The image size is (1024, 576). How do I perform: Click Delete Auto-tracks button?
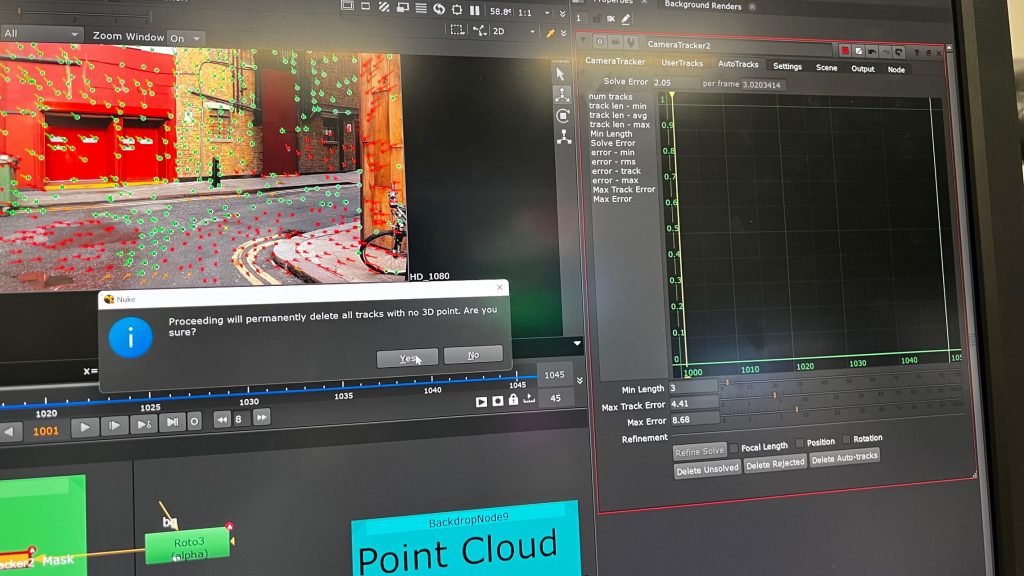[844, 458]
